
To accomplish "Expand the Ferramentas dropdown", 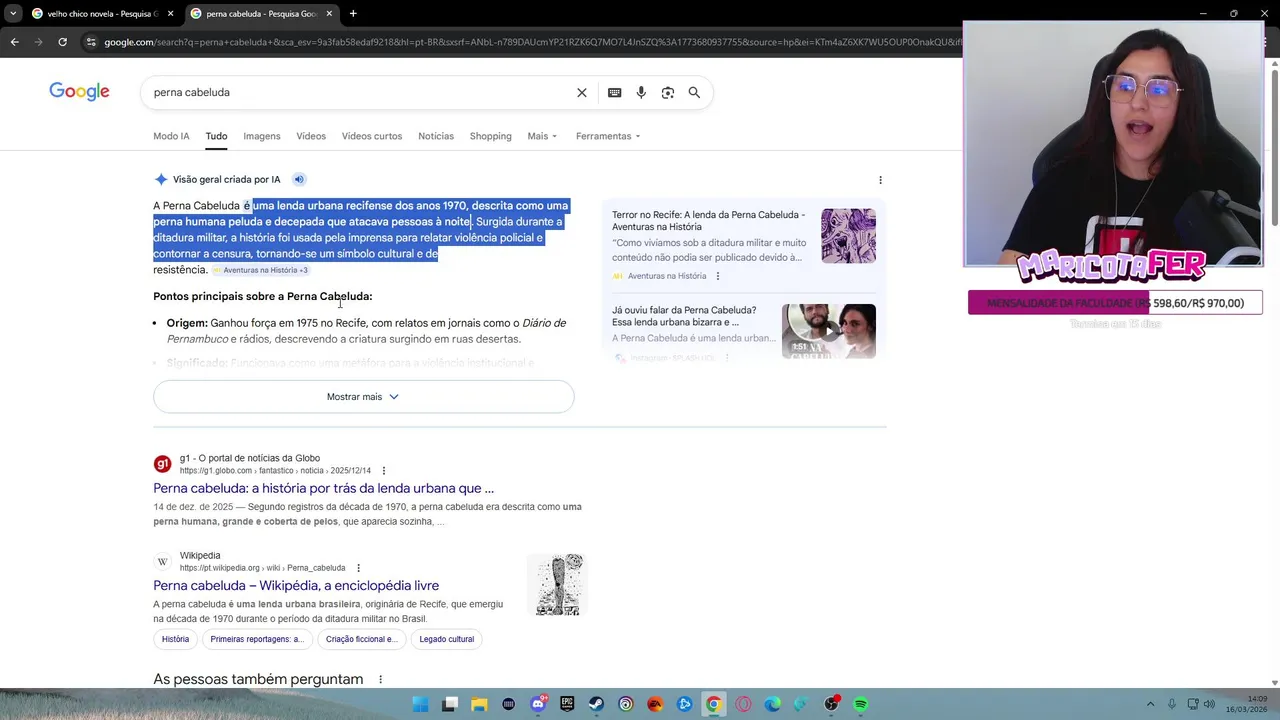I will click(x=608, y=136).
